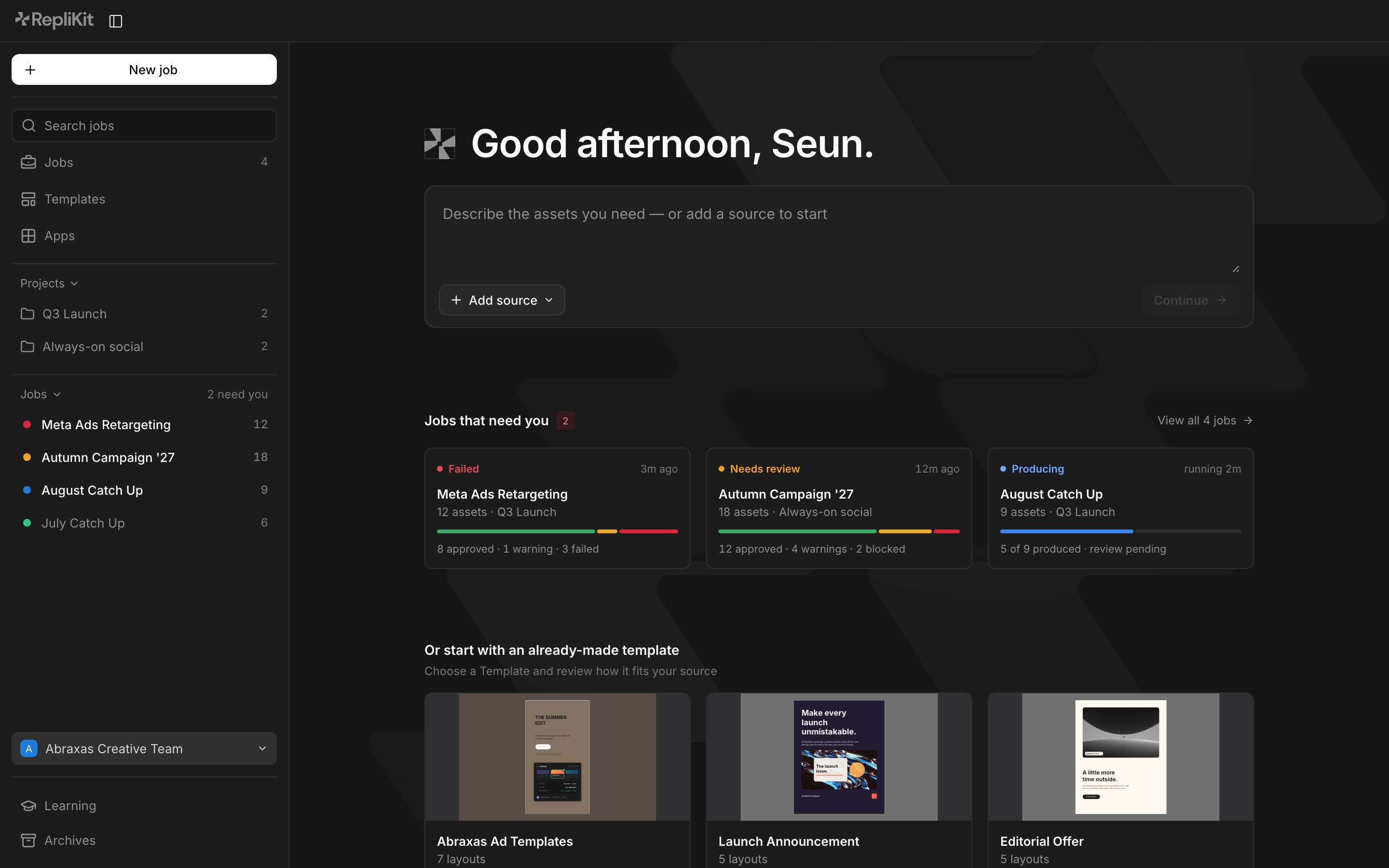Screen dimensions: 1389x868
Task: Open the Editorial Offer template thumbnail
Action: [1120, 757]
